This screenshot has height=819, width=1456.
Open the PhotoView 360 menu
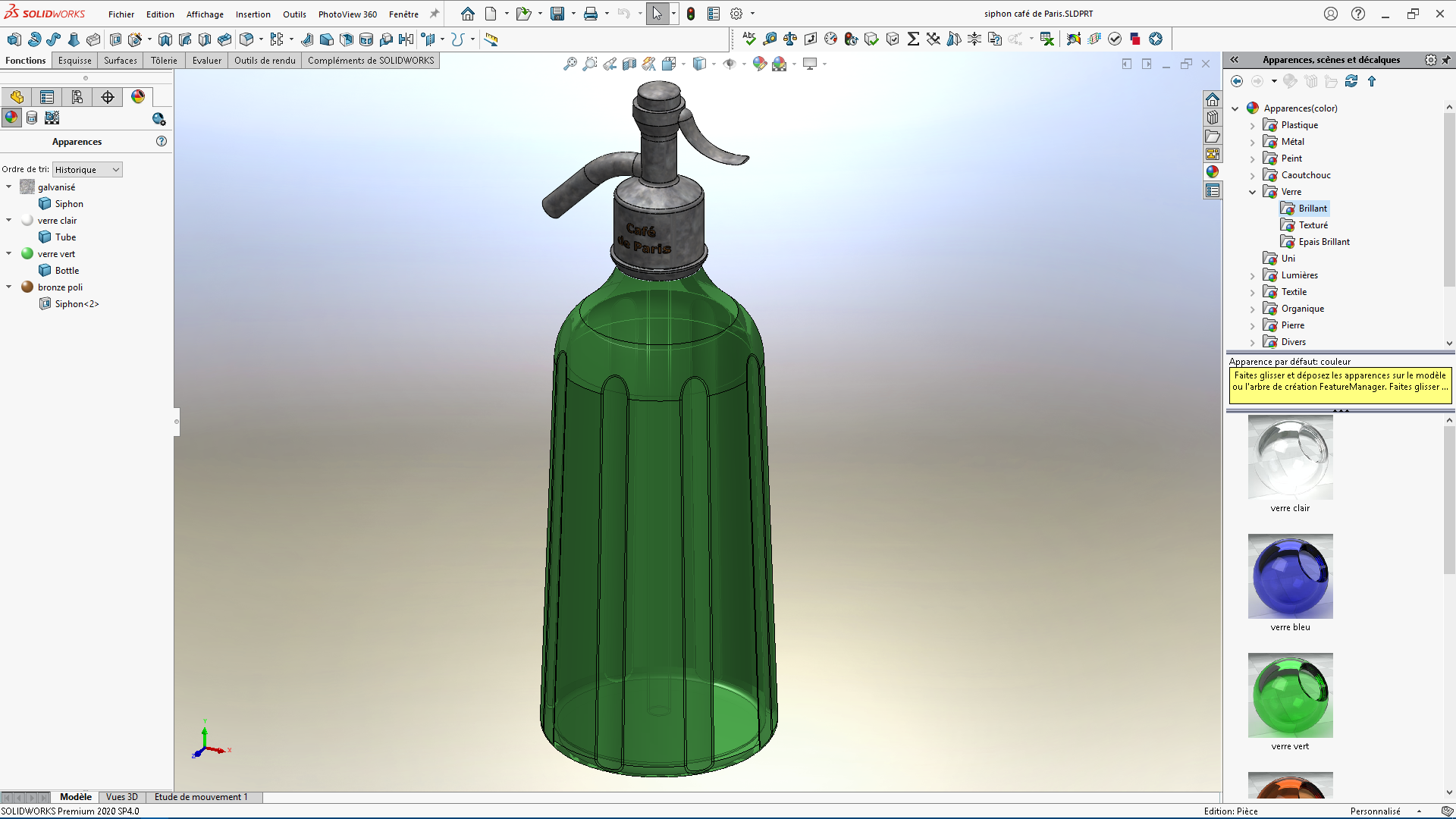point(347,14)
